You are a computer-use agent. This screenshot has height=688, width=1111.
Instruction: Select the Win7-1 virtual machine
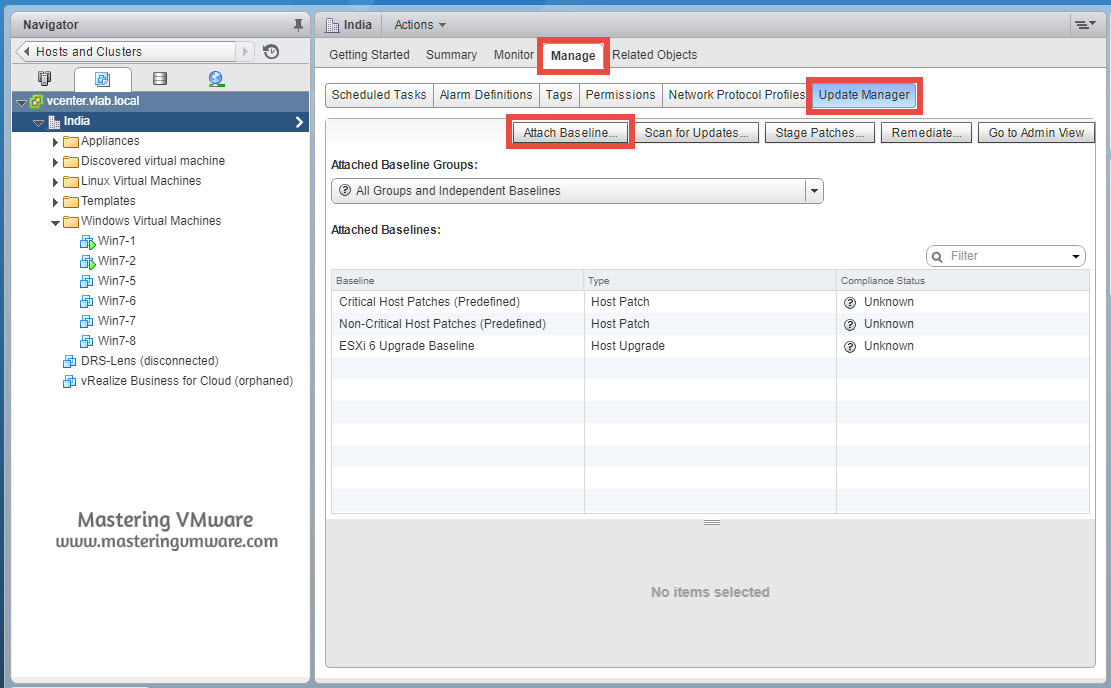point(116,241)
